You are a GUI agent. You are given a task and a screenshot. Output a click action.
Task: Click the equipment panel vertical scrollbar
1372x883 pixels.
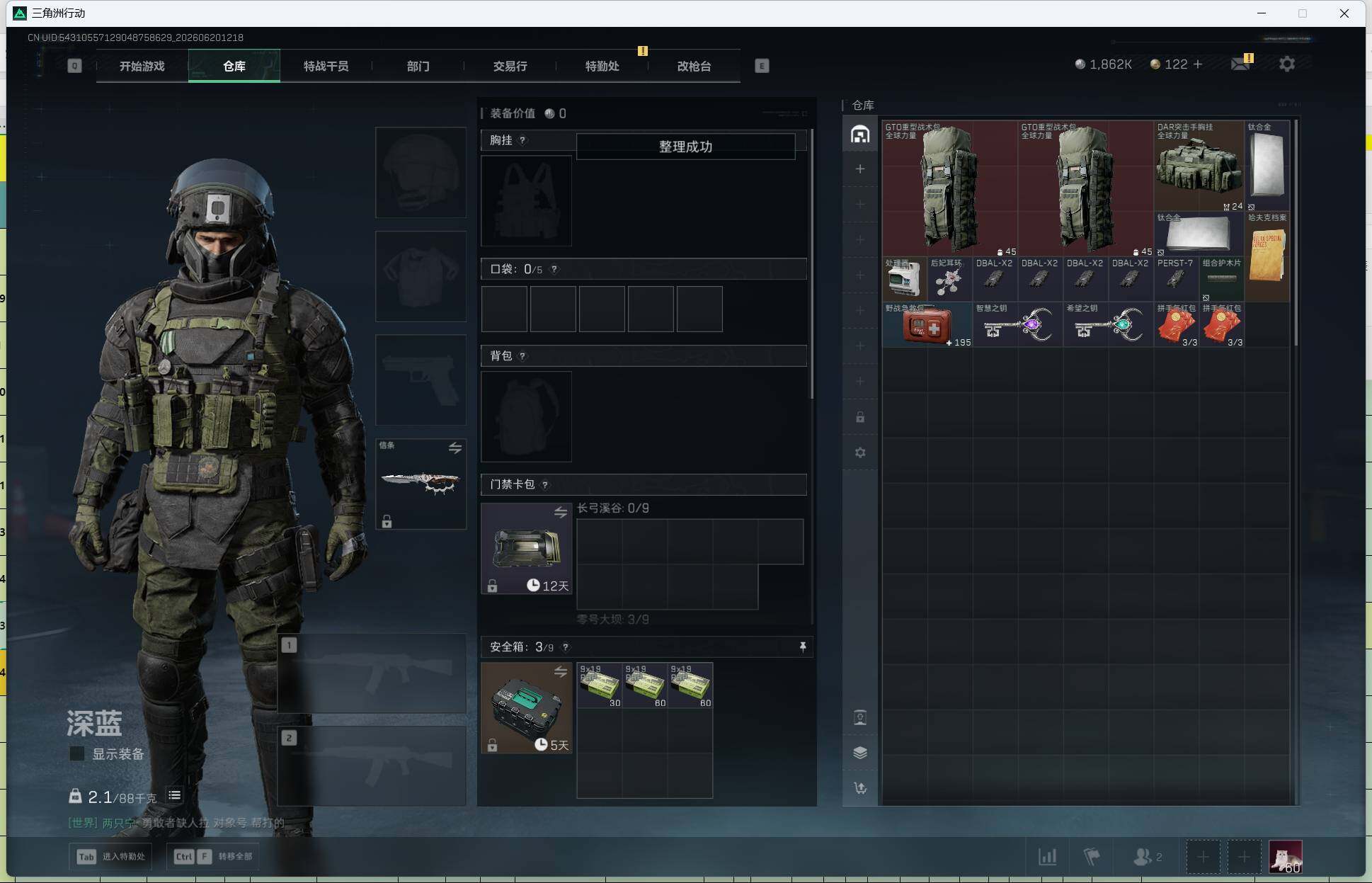click(811, 263)
